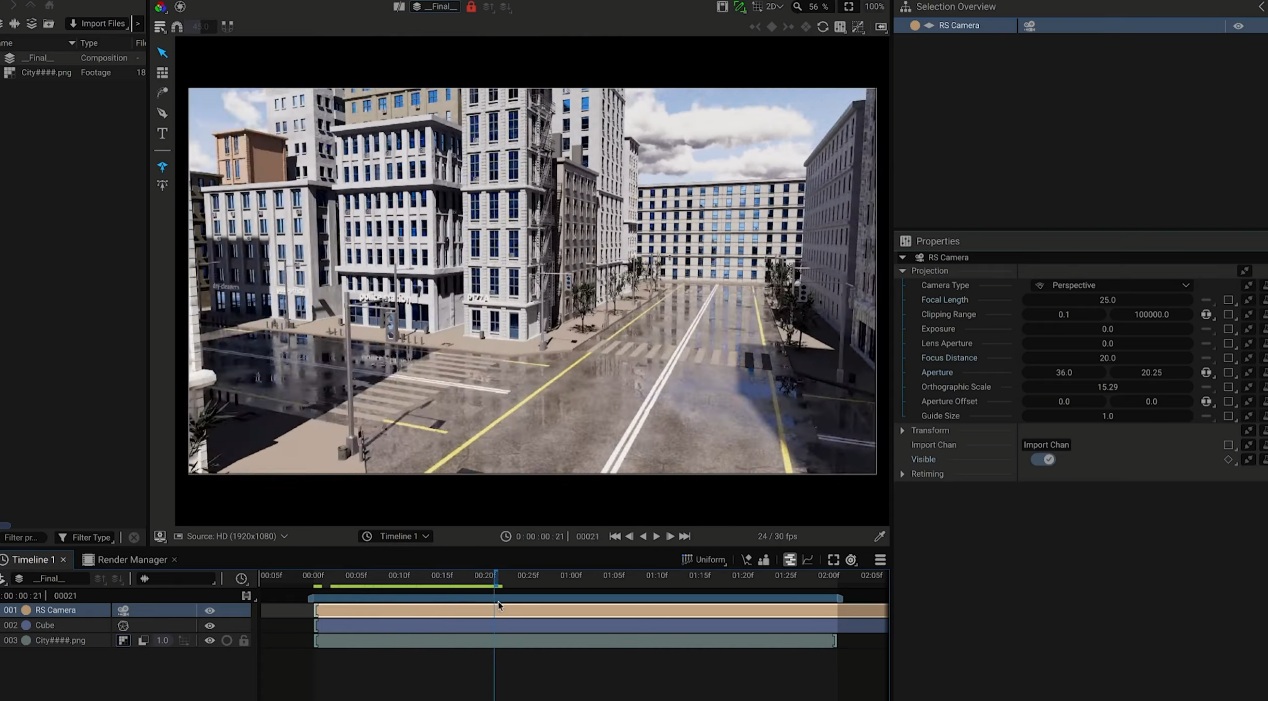Click the clock icon in timeline header

coord(241,579)
